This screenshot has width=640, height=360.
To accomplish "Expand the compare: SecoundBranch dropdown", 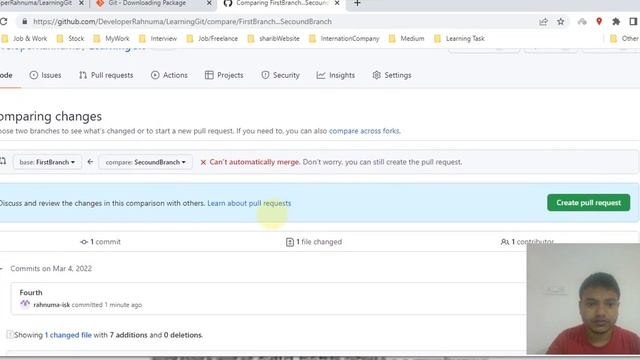I will (x=146, y=162).
